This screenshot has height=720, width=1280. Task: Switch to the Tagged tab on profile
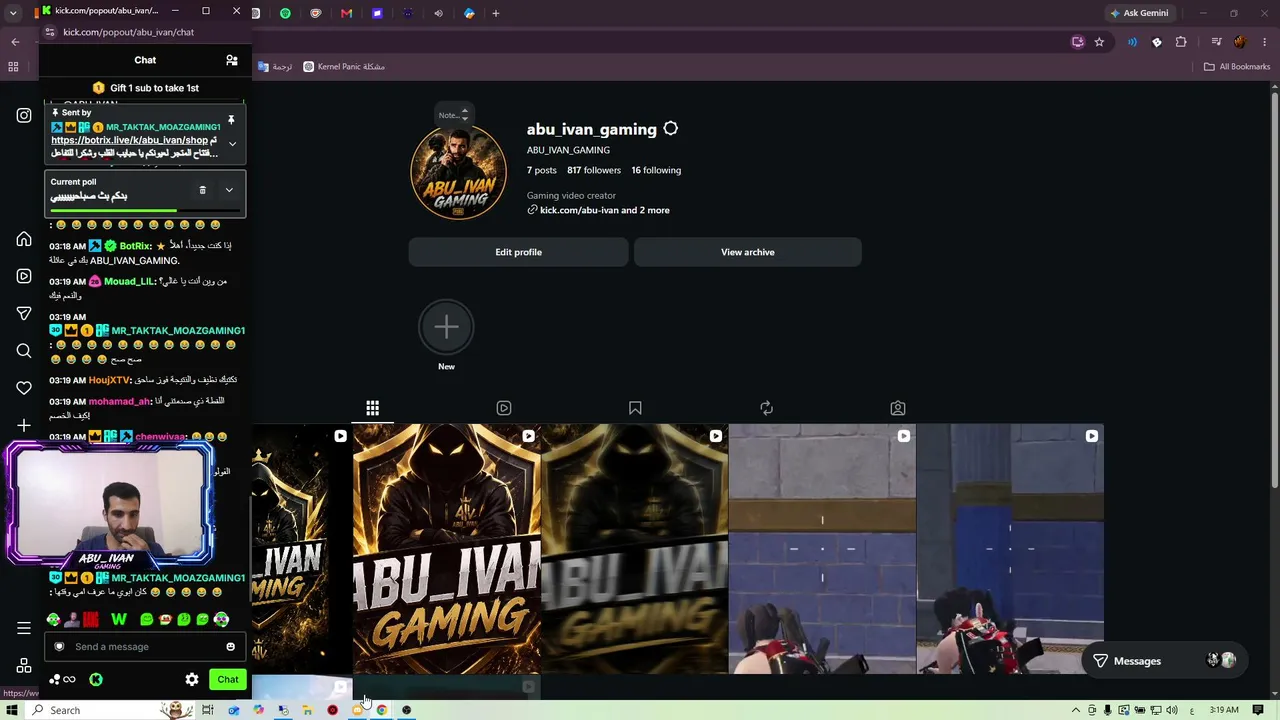click(x=898, y=408)
